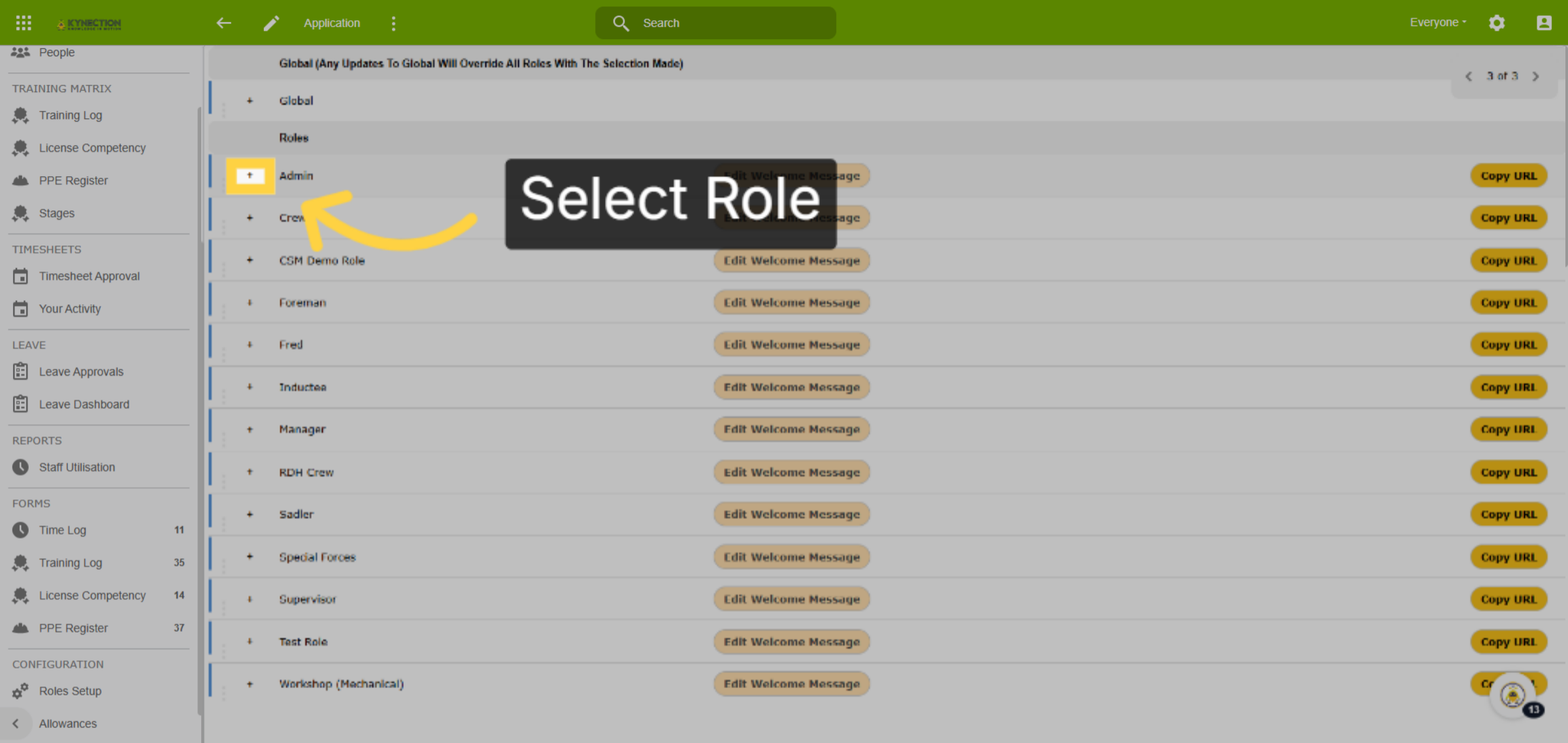The width and height of the screenshot is (1568, 743).
Task: Open the Application menu item
Action: (x=332, y=23)
